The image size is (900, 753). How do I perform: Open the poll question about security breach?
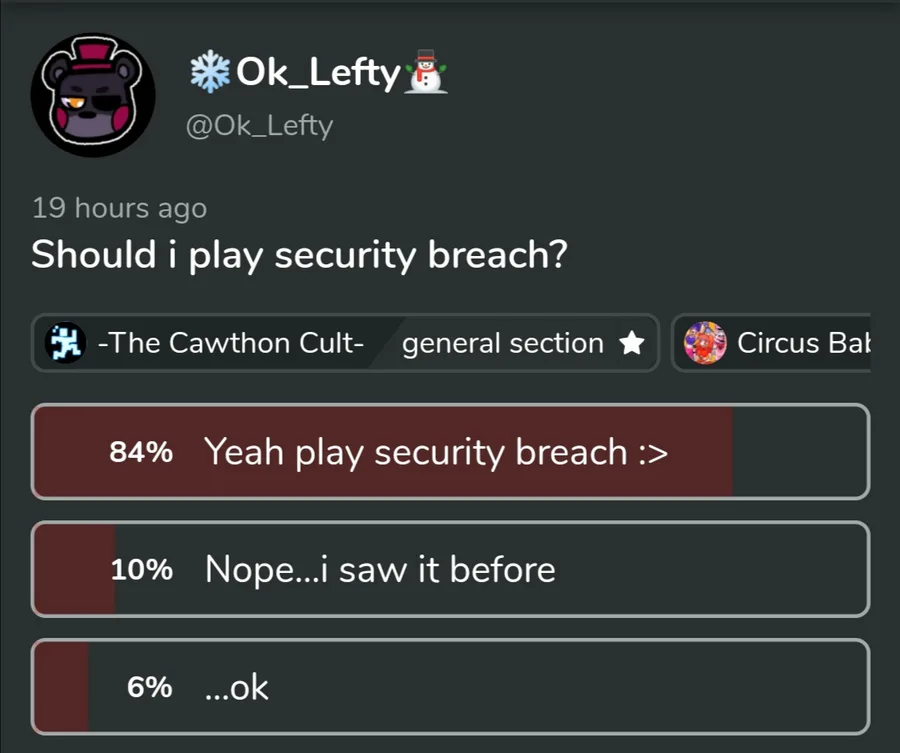point(300,254)
